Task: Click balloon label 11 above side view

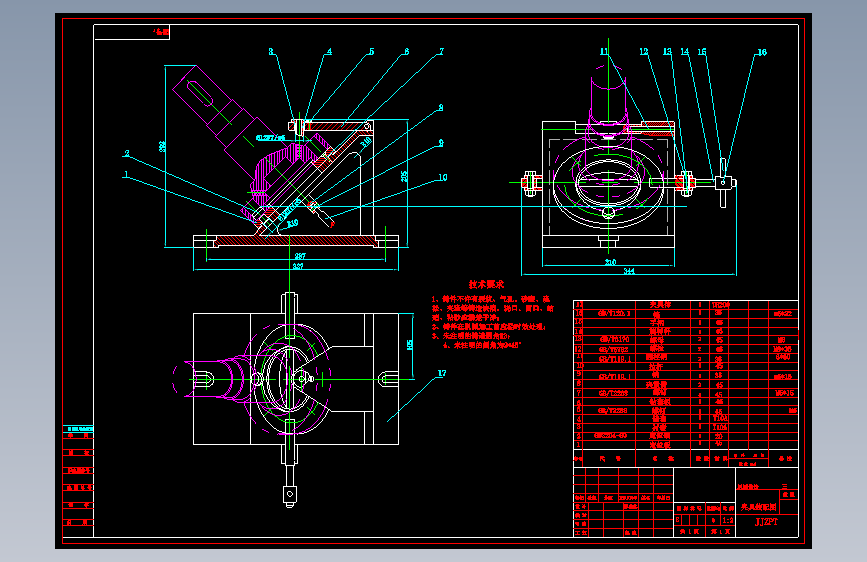Action: click(604, 51)
